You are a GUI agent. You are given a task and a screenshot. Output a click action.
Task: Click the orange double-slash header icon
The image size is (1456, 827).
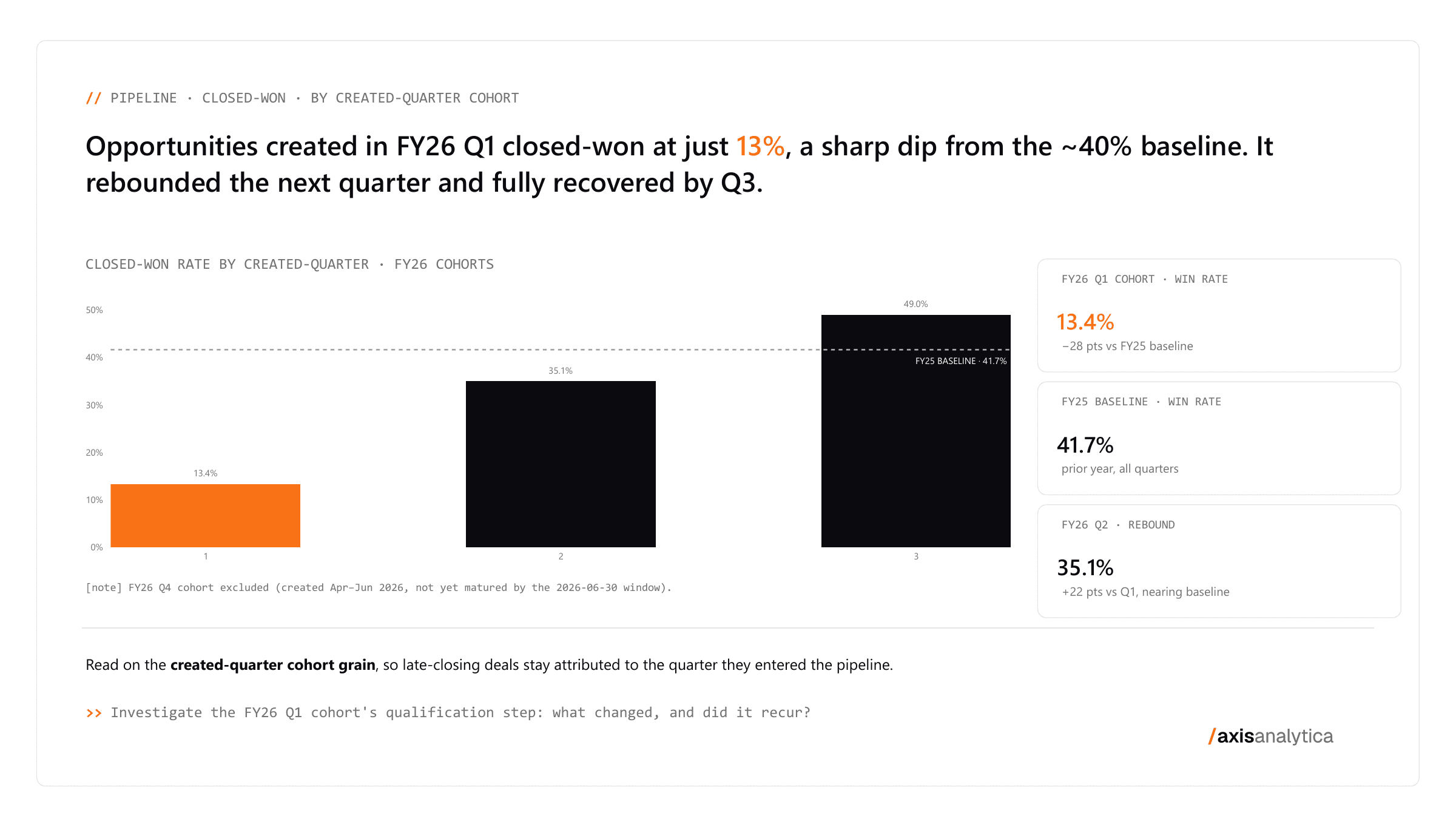pos(93,98)
